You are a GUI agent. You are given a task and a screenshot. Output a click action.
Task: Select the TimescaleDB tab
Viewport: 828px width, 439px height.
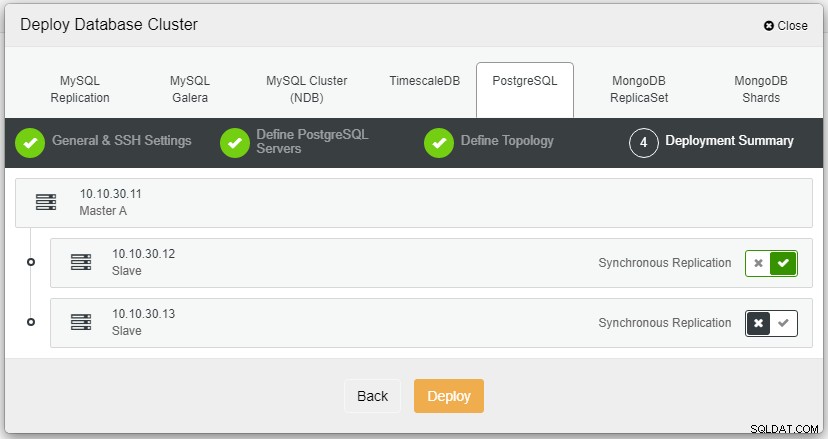425,81
